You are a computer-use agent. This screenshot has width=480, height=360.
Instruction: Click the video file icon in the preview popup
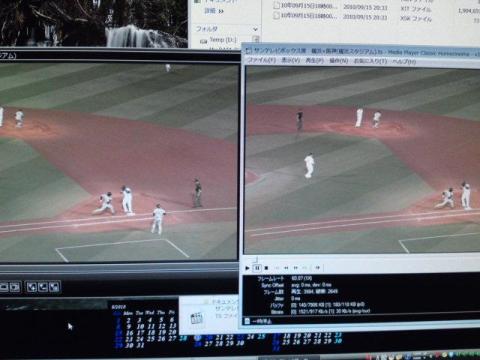(x=197, y=318)
